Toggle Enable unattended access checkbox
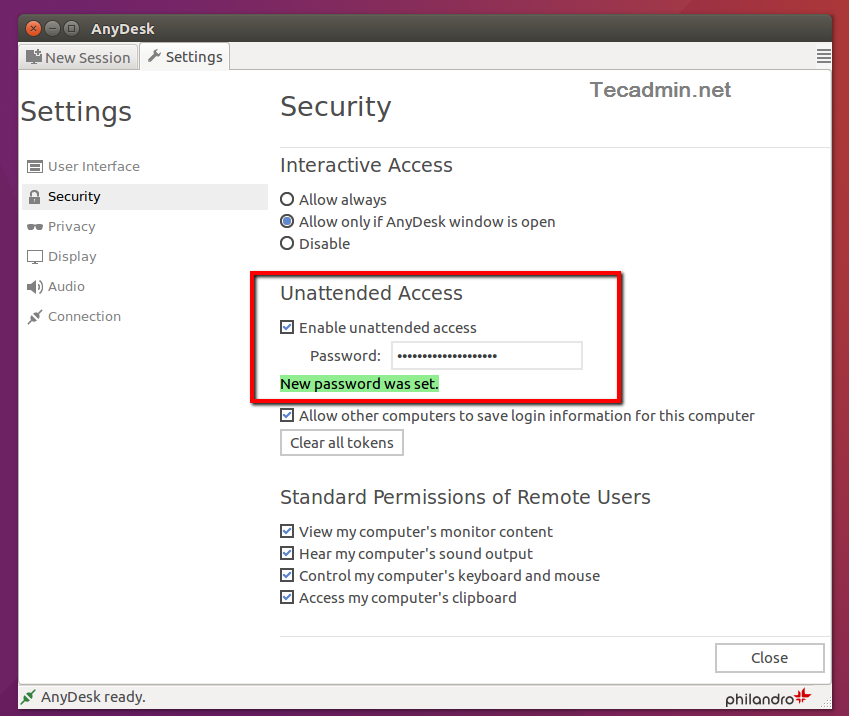This screenshot has width=849, height=716. click(287, 327)
